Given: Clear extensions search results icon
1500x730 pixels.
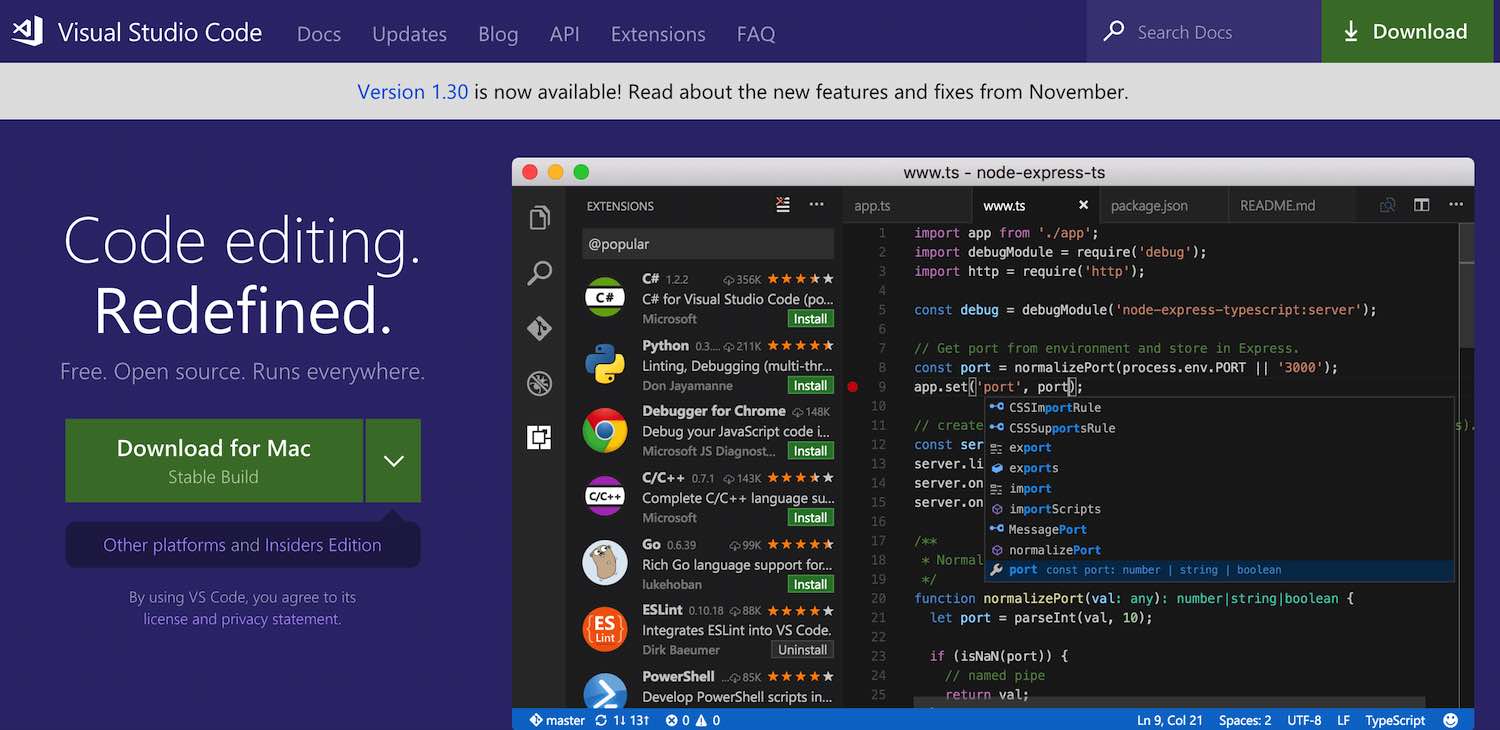Looking at the screenshot, I should pyautogui.click(x=783, y=205).
